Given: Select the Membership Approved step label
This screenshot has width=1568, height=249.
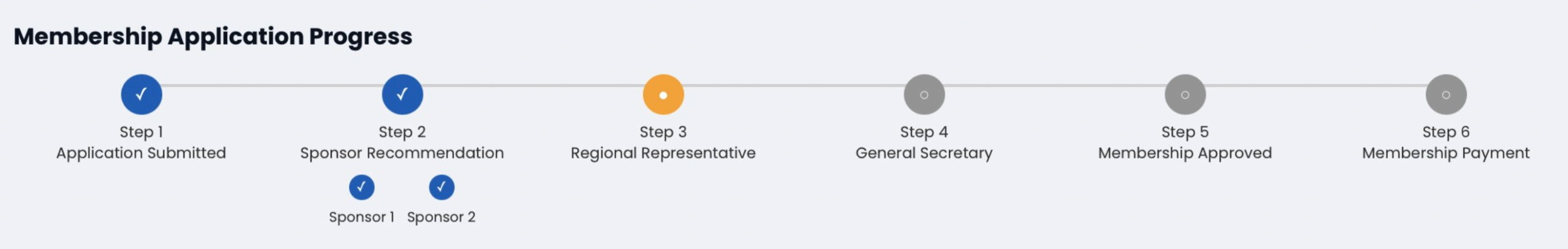Looking at the screenshot, I should point(1185,153).
